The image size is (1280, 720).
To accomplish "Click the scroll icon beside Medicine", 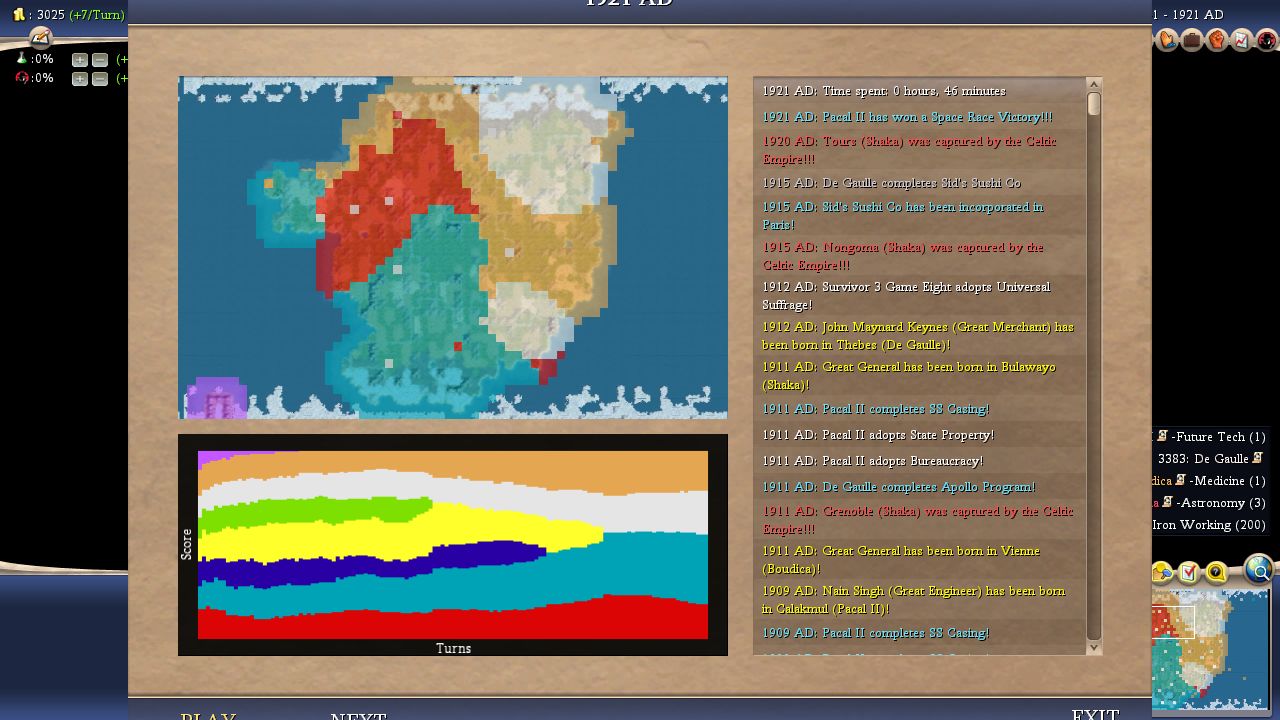I will (x=1180, y=480).
